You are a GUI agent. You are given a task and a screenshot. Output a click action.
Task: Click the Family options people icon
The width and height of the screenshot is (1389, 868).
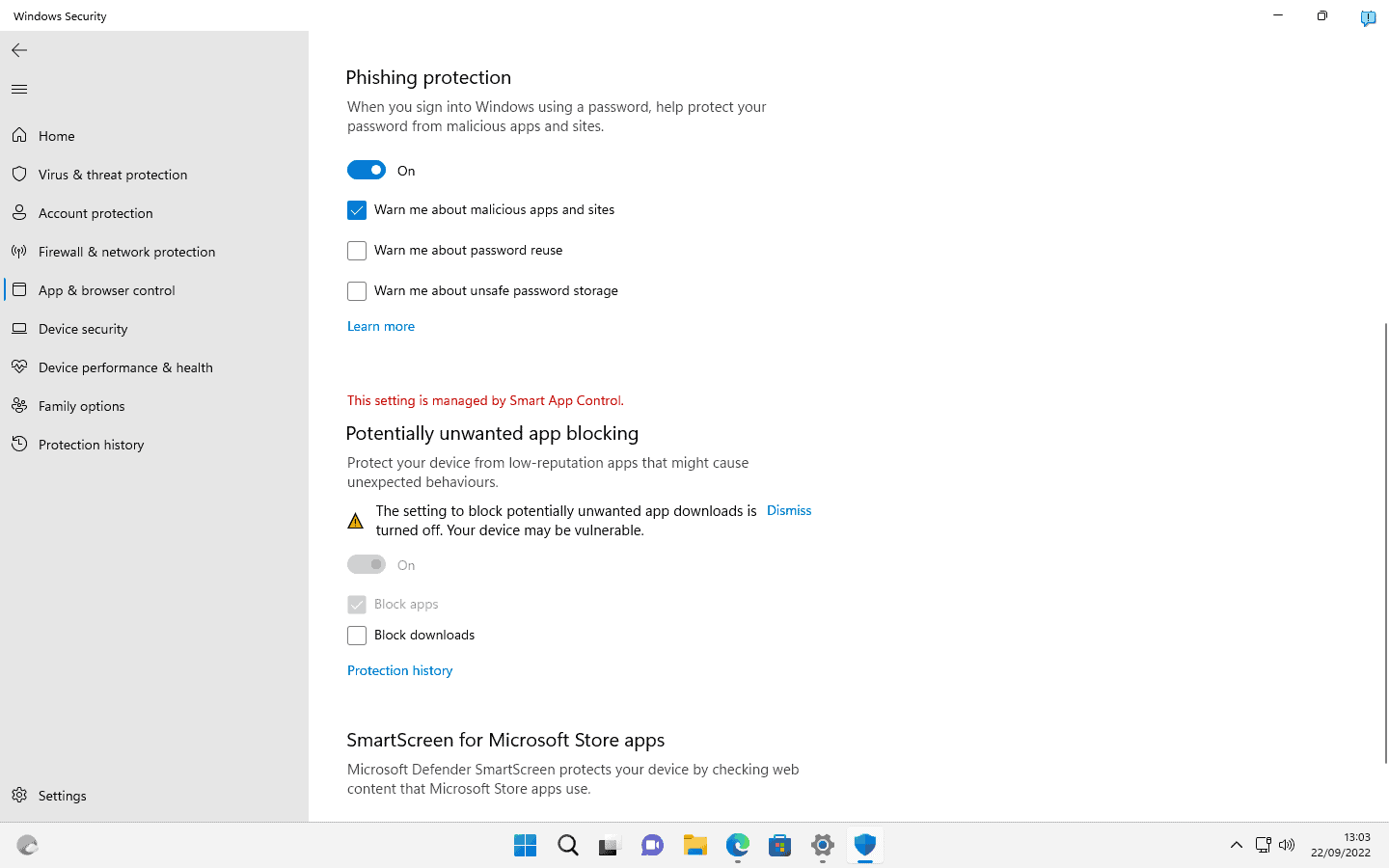(19, 405)
